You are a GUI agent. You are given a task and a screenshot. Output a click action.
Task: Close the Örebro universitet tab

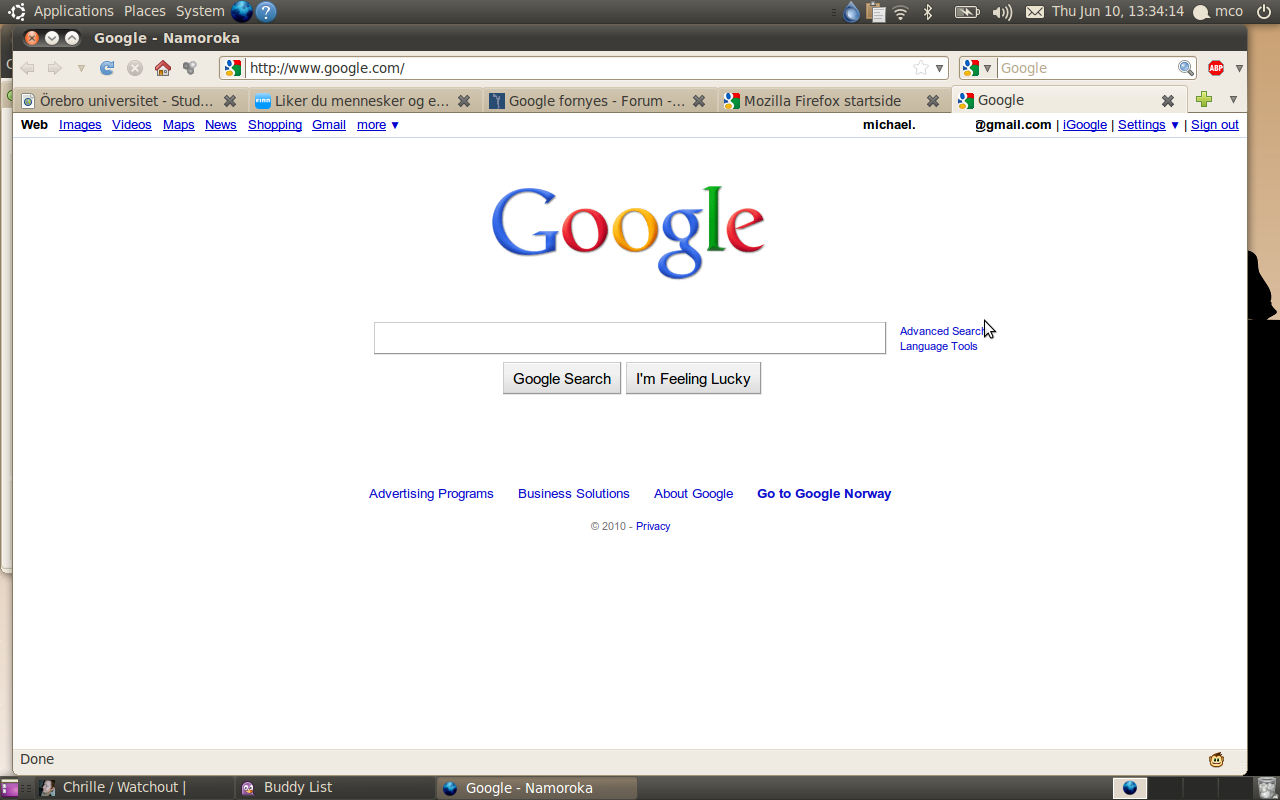[x=230, y=101]
